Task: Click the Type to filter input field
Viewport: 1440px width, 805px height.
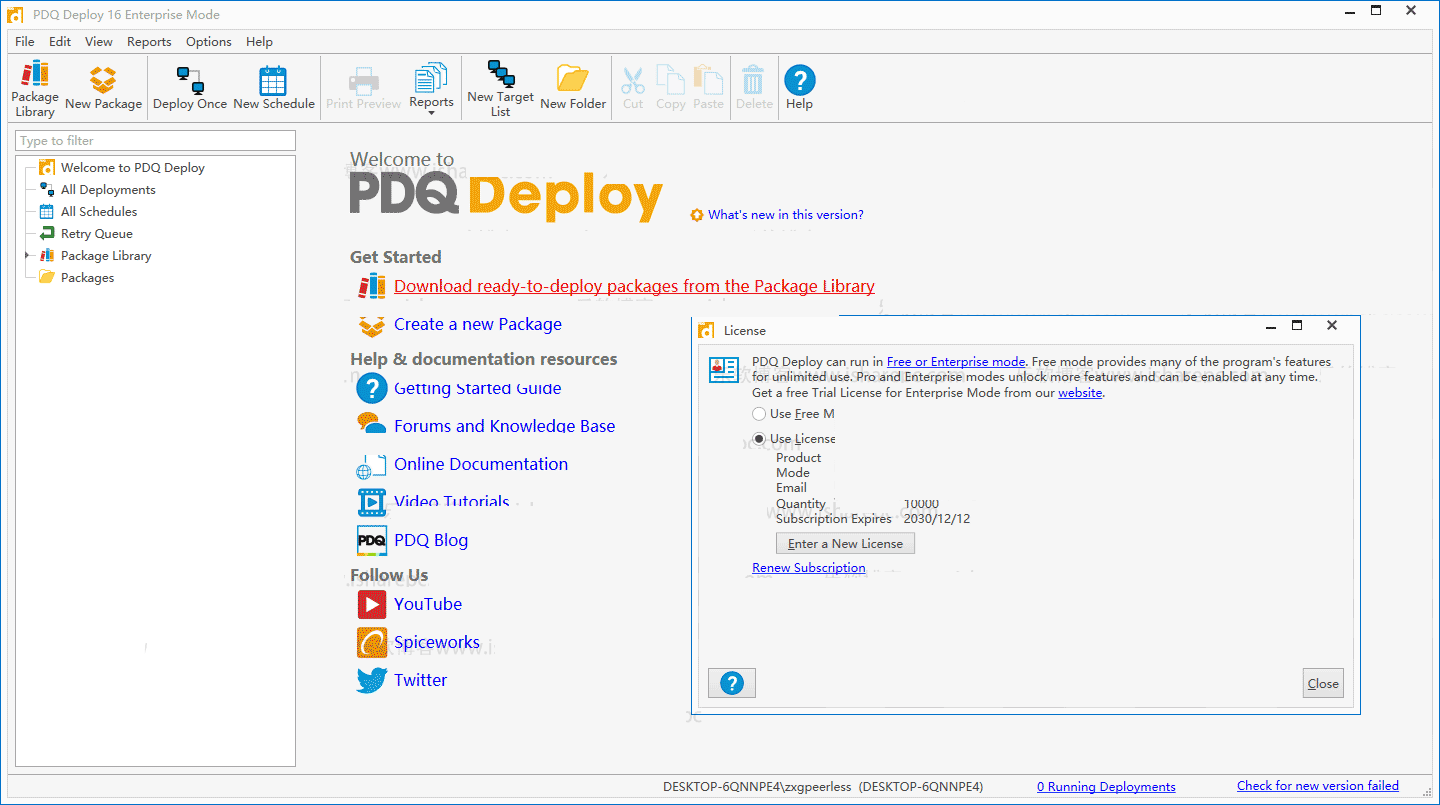Action: pyautogui.click(x=154, y=140)
